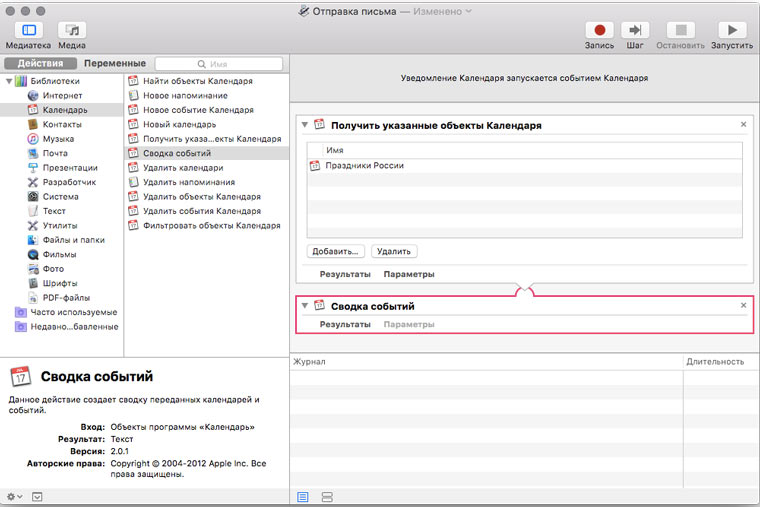Click the Шаг step button
This screenshot has height=507, width=760.
tap(635, 30)
